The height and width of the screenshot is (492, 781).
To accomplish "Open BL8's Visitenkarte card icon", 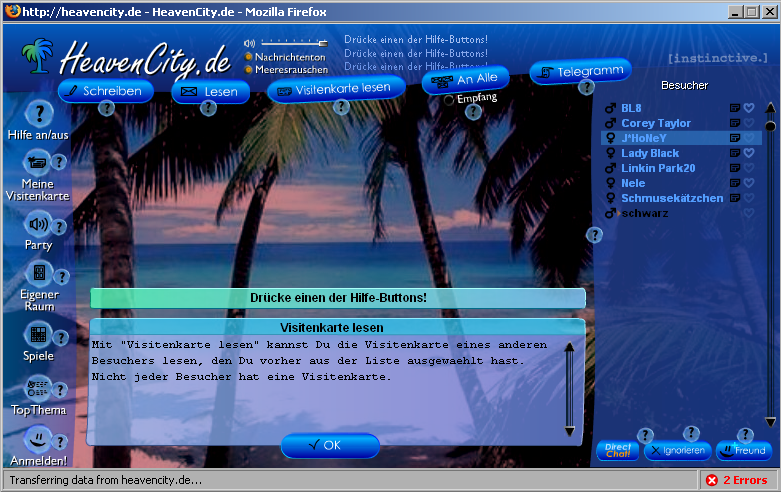I will [x=735, y=108].
